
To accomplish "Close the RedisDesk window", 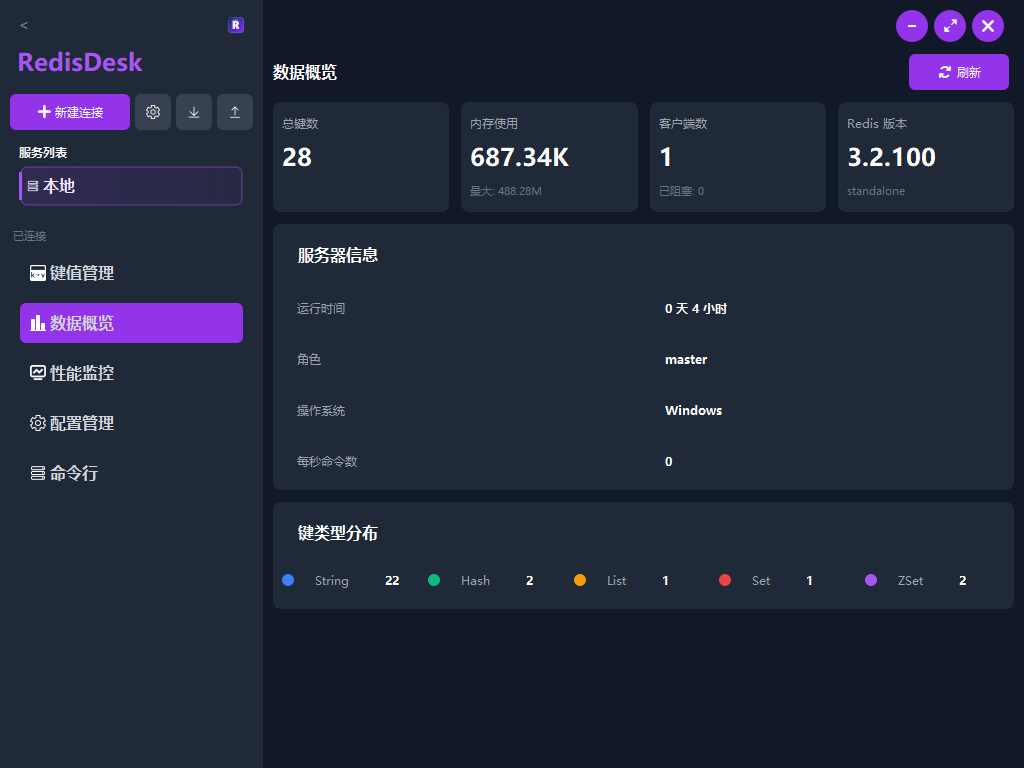I will (988, 26).
